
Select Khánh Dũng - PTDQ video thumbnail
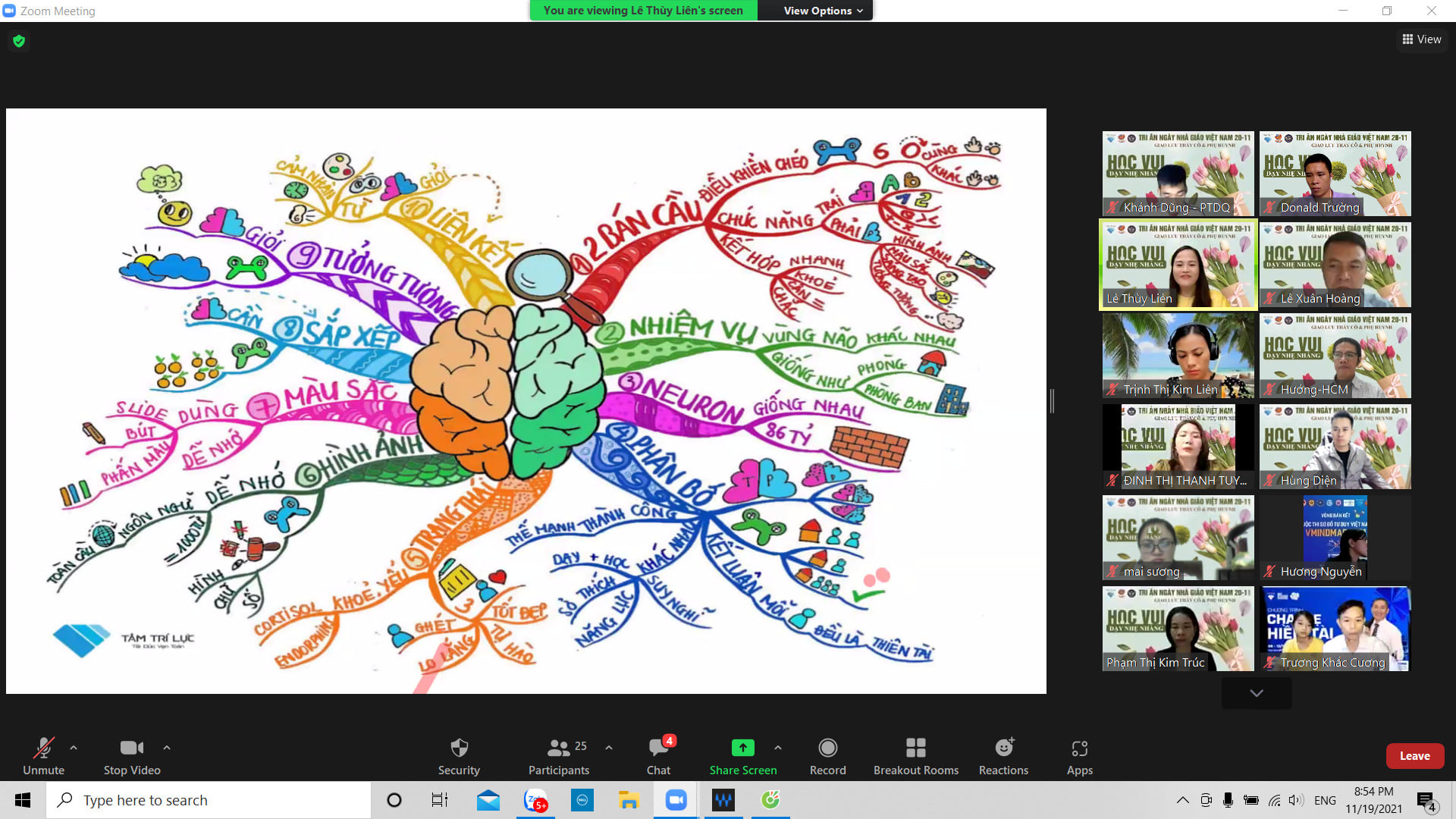tap(1178, 174)
